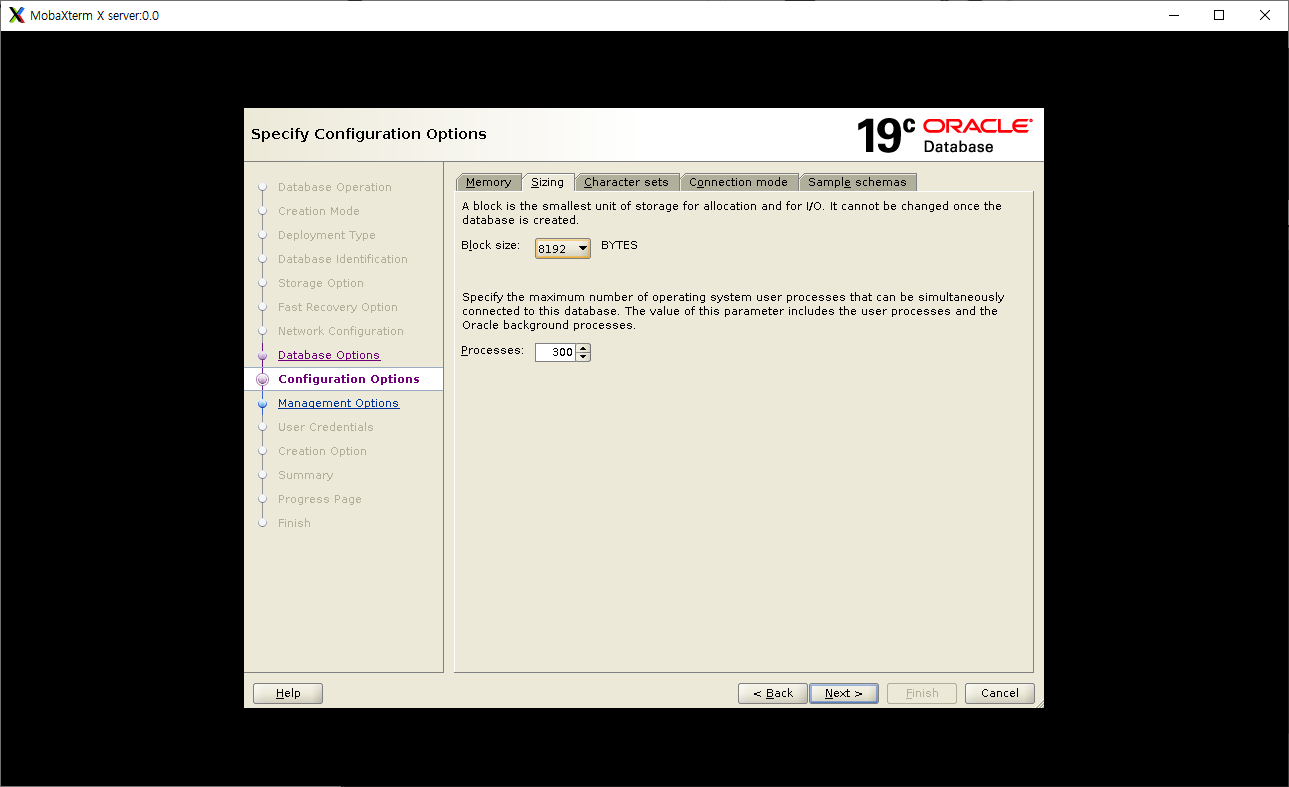Viewport: 1289px width, 787px height.
Task: Click the Finish step label in sidebar
Action: 294,523
